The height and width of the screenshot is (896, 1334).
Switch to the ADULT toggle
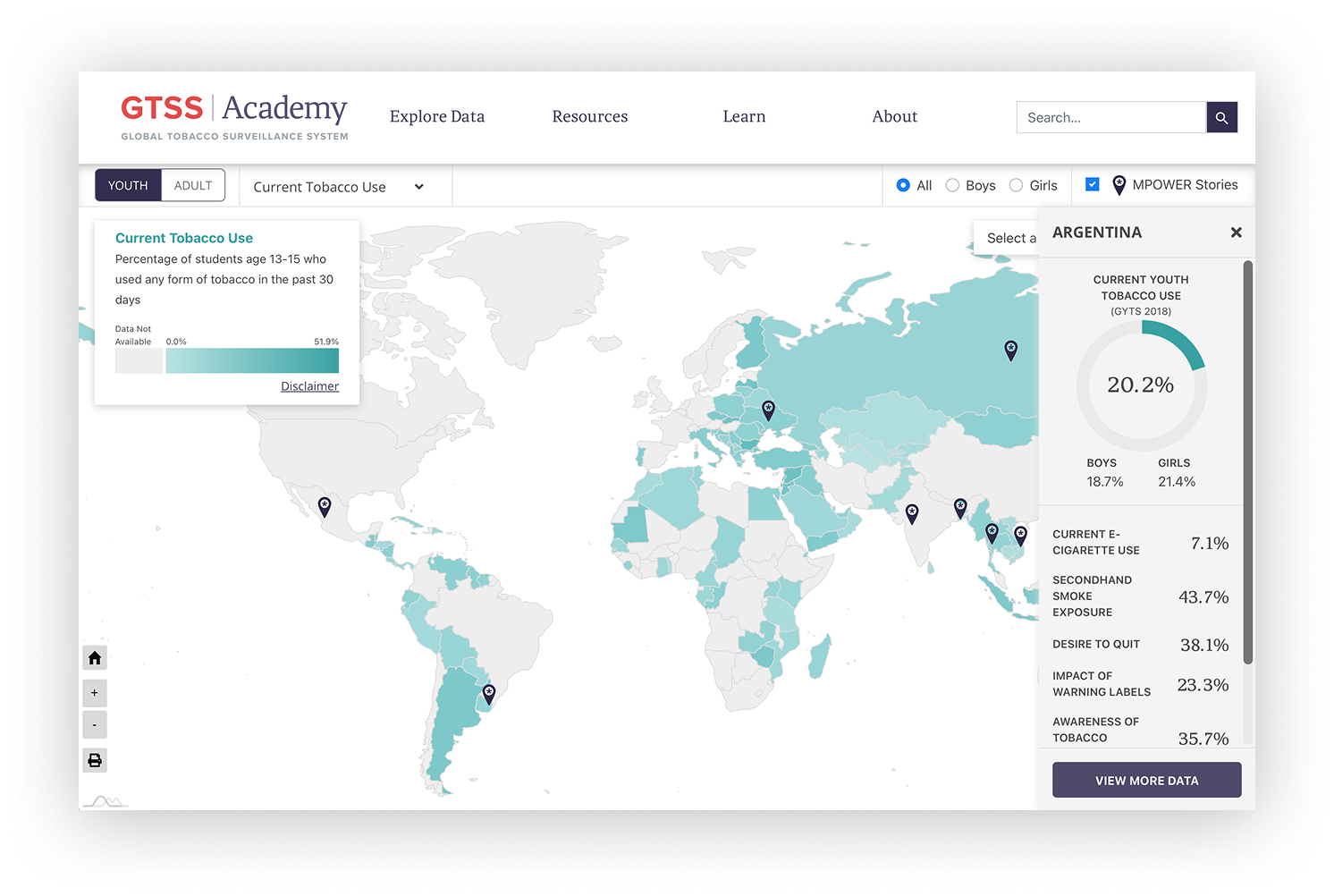point(193,185)
